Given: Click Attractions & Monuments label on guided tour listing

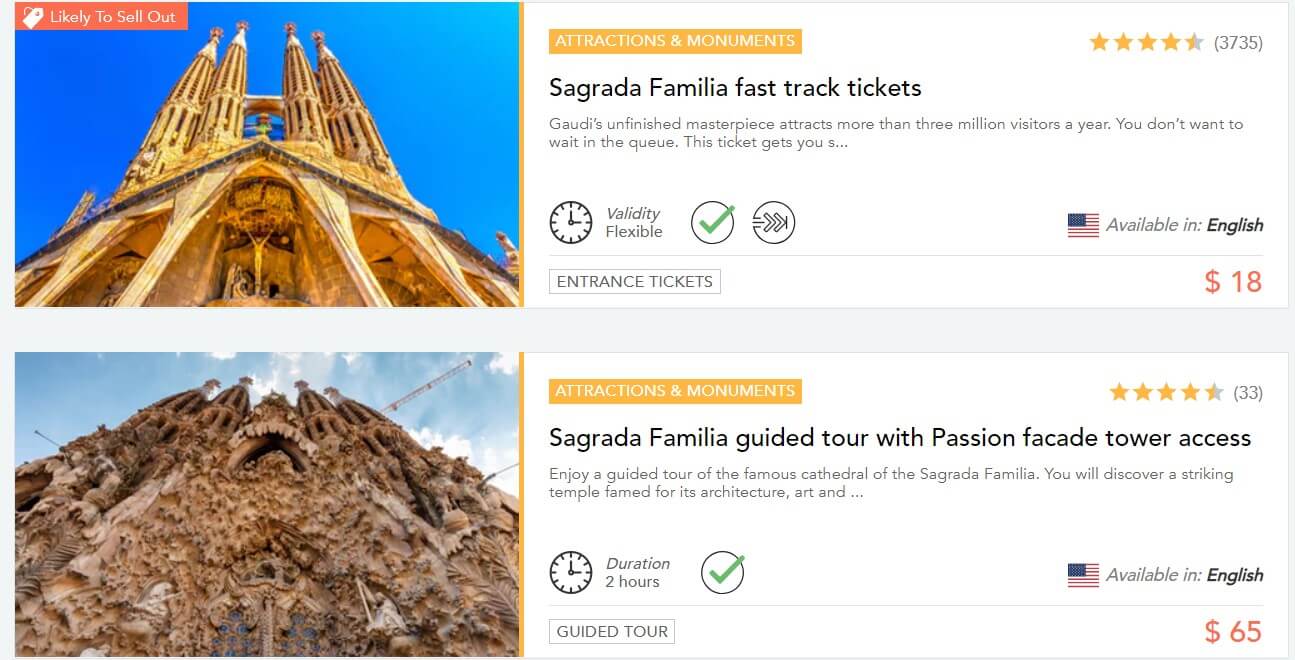Looking at the screenshot, I should point(675,391).
